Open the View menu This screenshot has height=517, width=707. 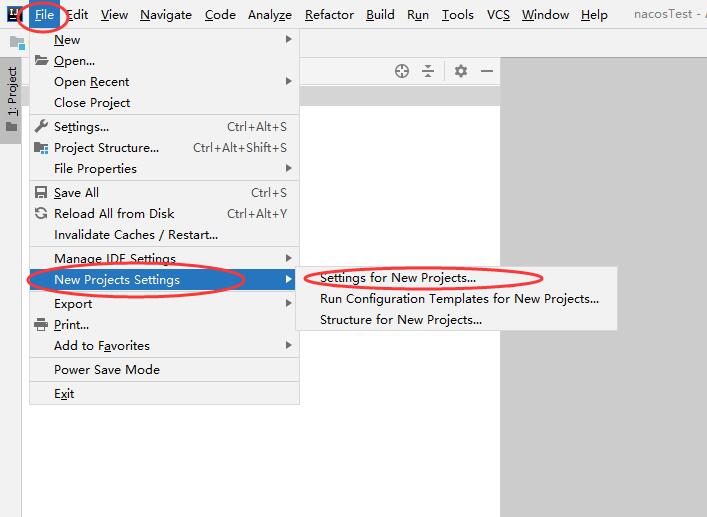pyautogui.click(x=114, y=15)
